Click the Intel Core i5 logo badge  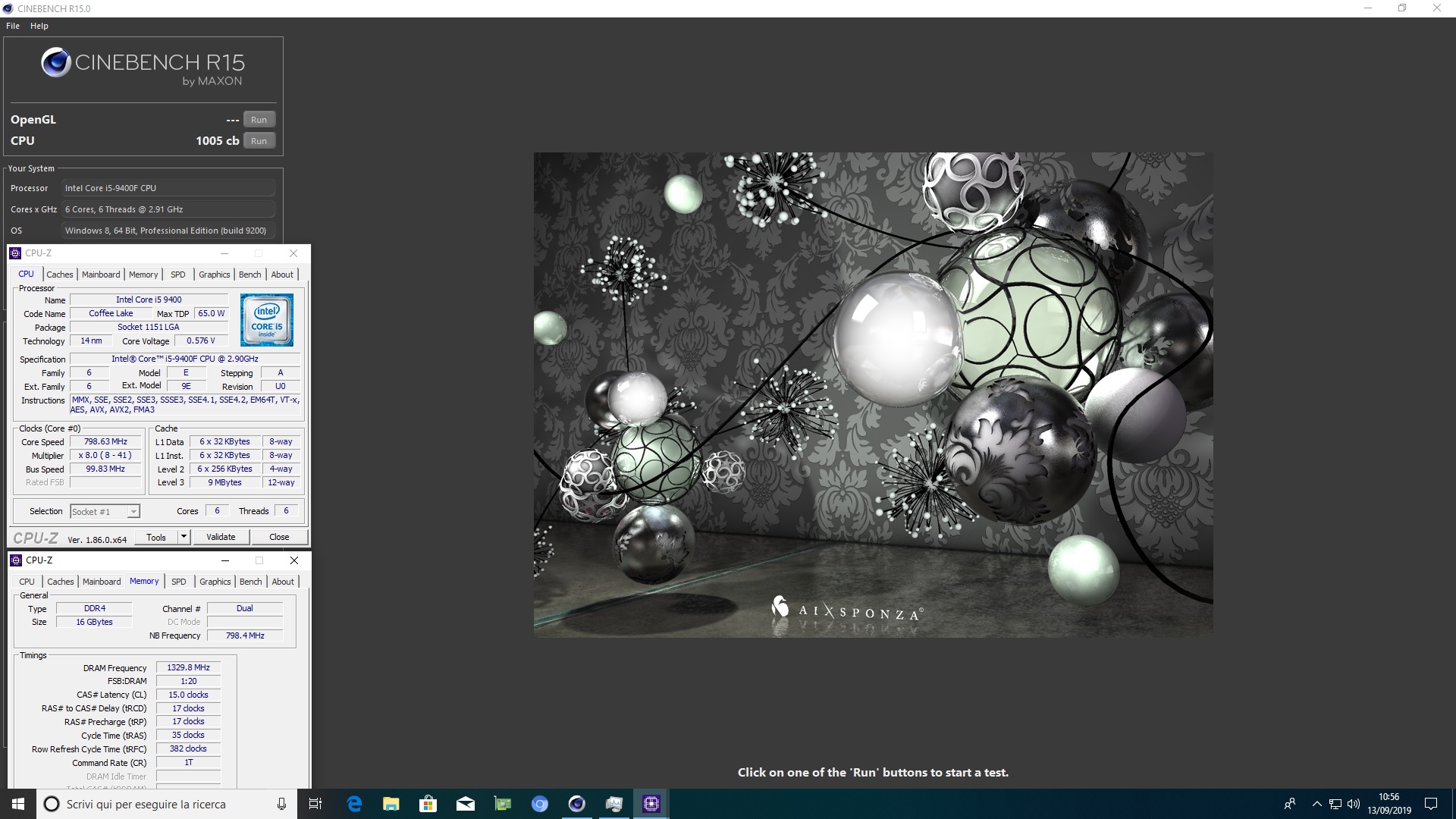point(267,320)
